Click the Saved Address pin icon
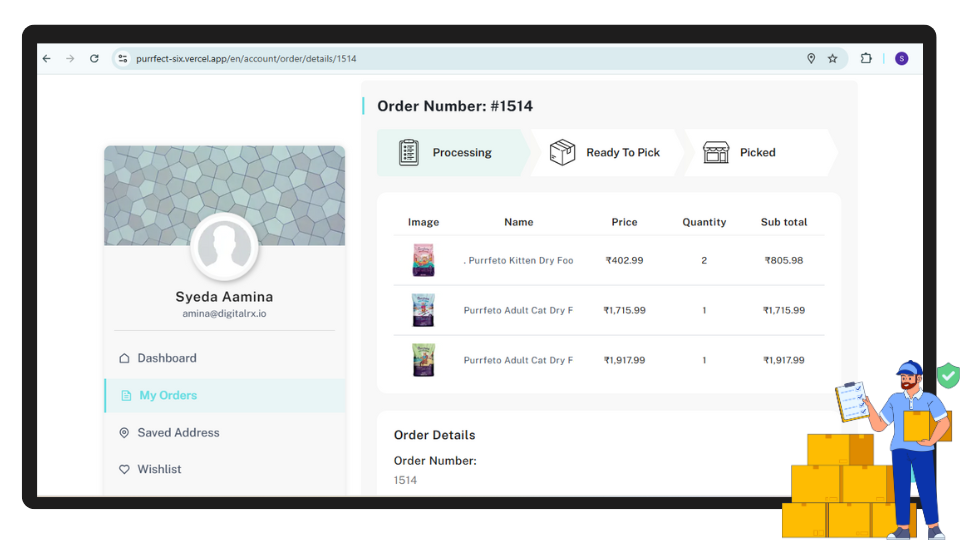The width and height of the screenshot is (960, 540). (124, 433)
